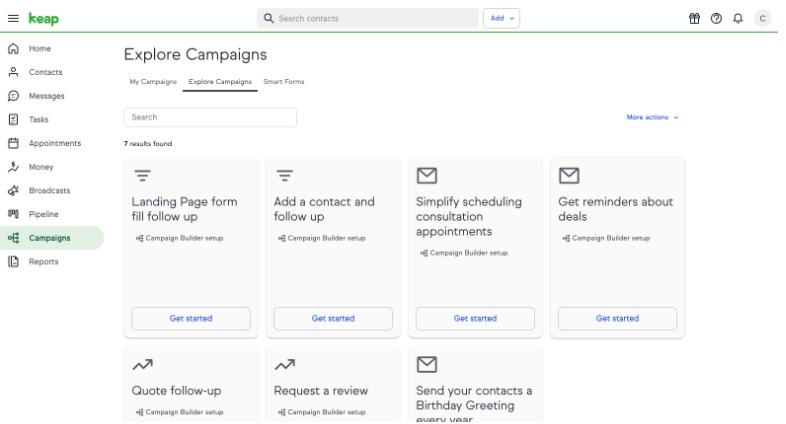The width and height of the screenshot is (786, 424).
Task: Expand the More actions dropdown
Action: click(653, 117)
